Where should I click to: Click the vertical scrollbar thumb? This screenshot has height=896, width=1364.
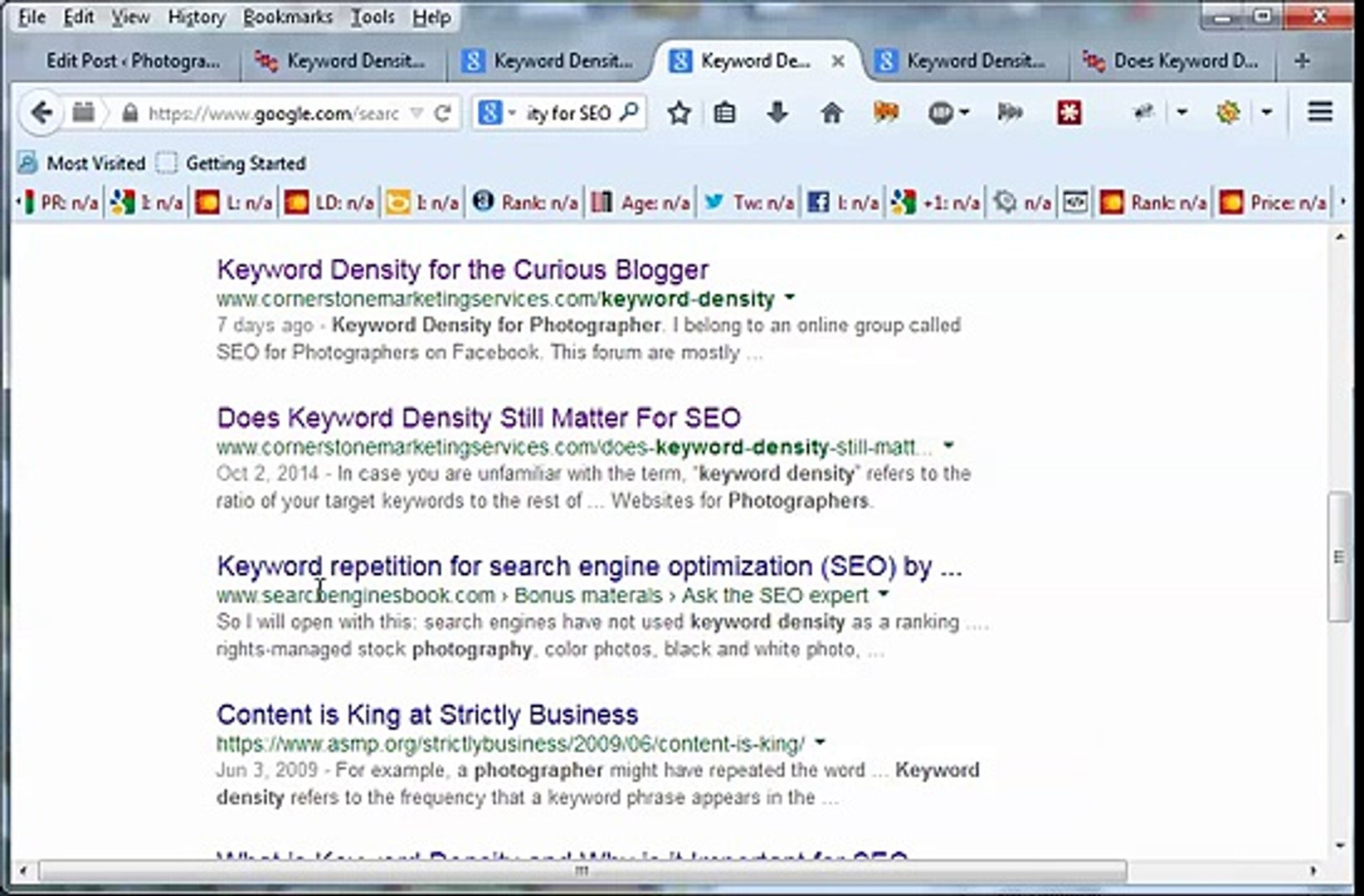point(1339,557)
